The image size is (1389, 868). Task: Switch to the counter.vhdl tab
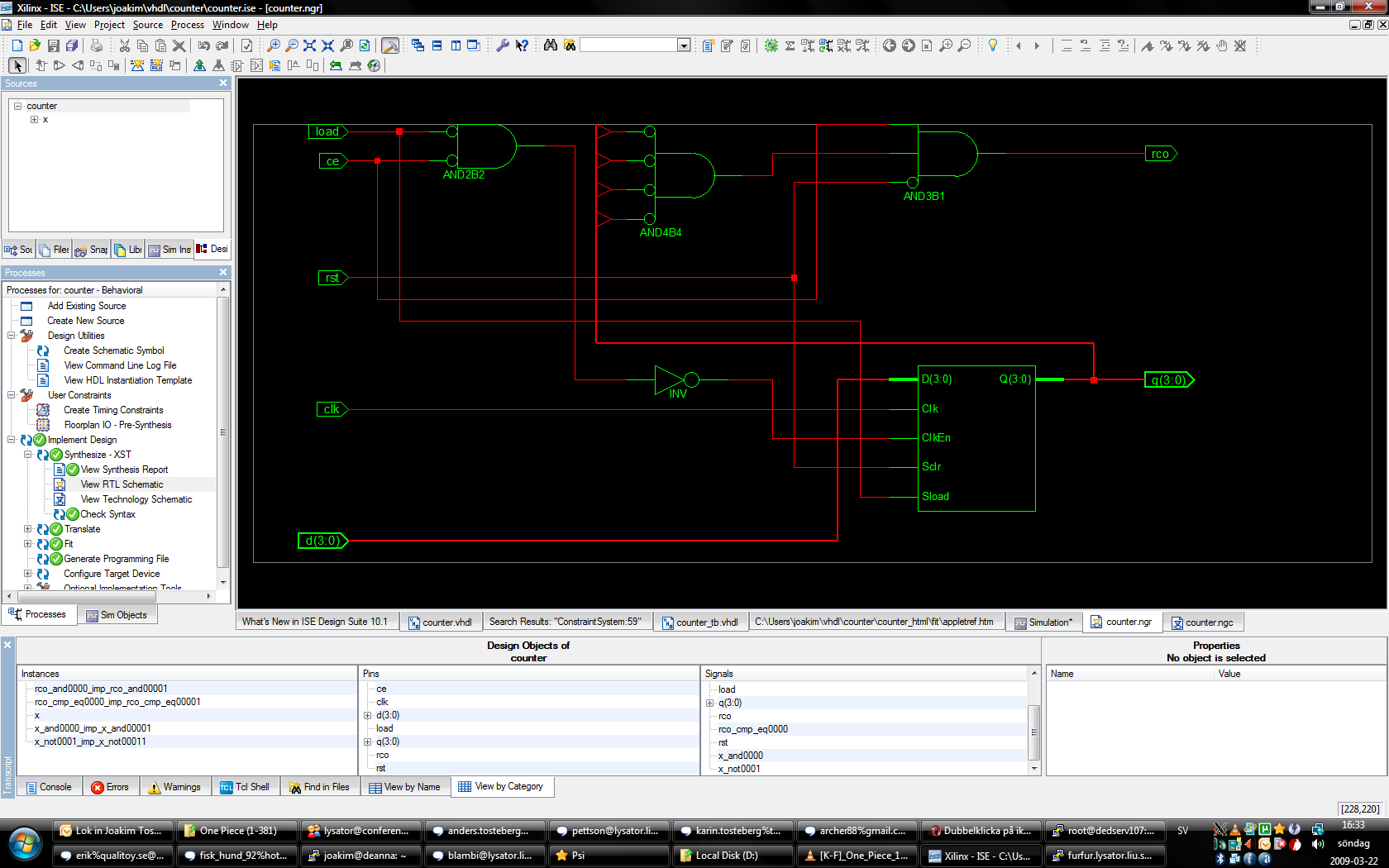click(x=439, y=622)
